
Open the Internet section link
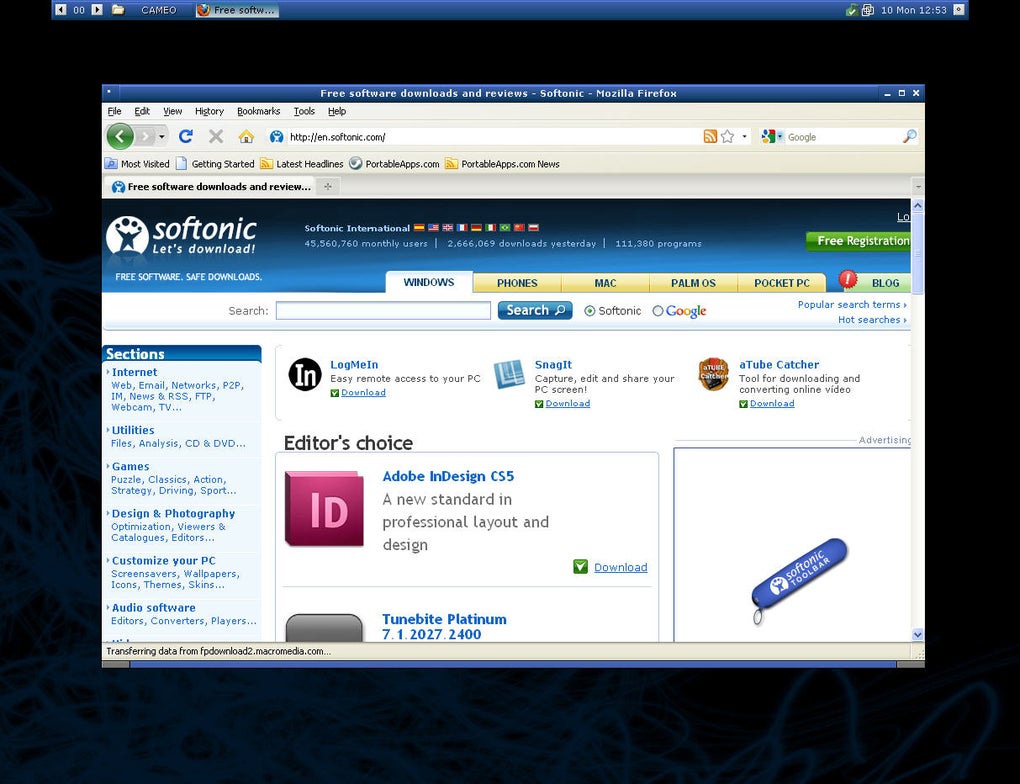point(135,372)
